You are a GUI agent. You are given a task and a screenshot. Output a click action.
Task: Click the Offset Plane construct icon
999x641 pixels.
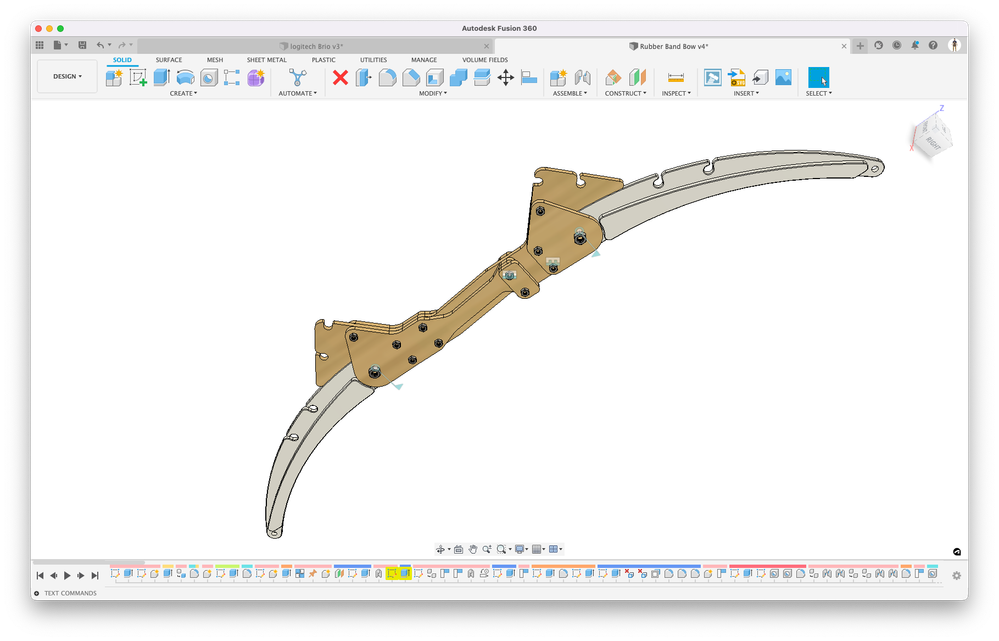coord(613,78)
